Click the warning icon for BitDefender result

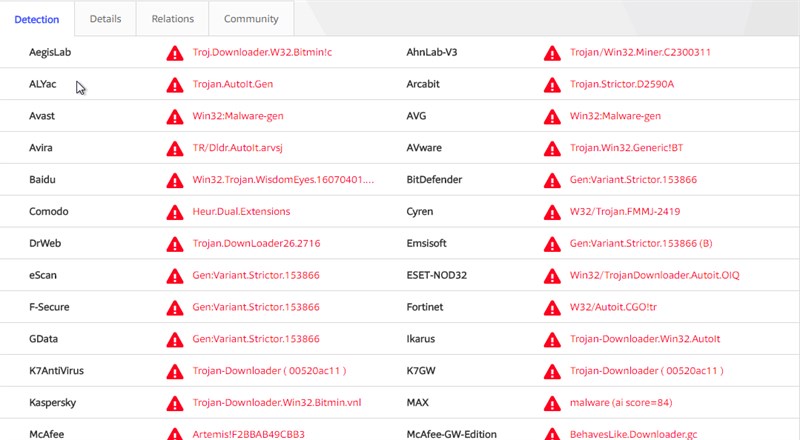(x=551, y=180)
